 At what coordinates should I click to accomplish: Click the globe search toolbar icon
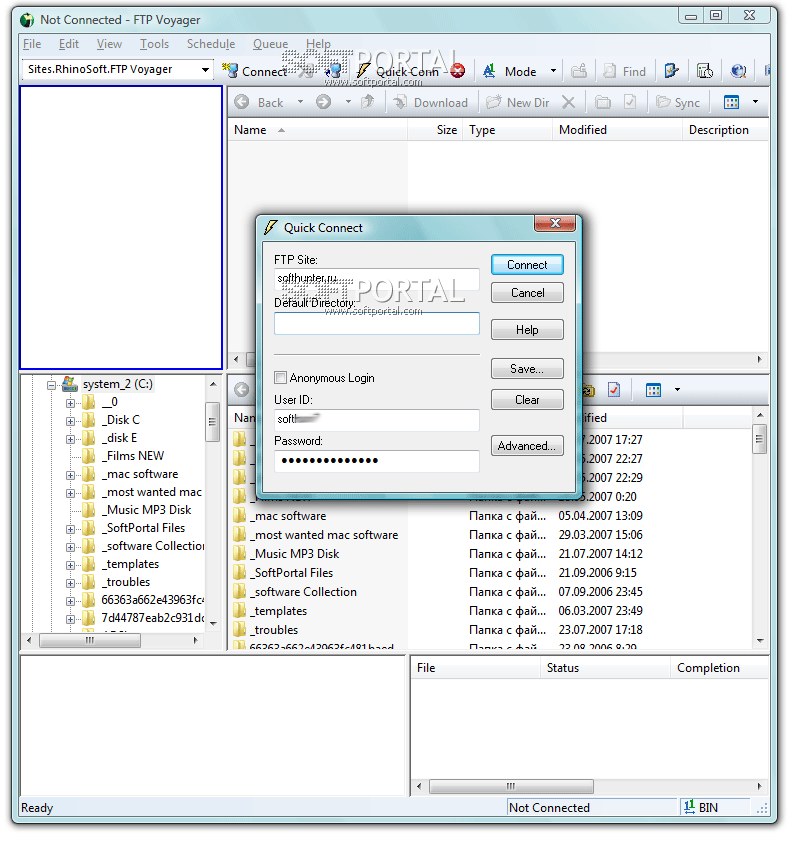739,71
